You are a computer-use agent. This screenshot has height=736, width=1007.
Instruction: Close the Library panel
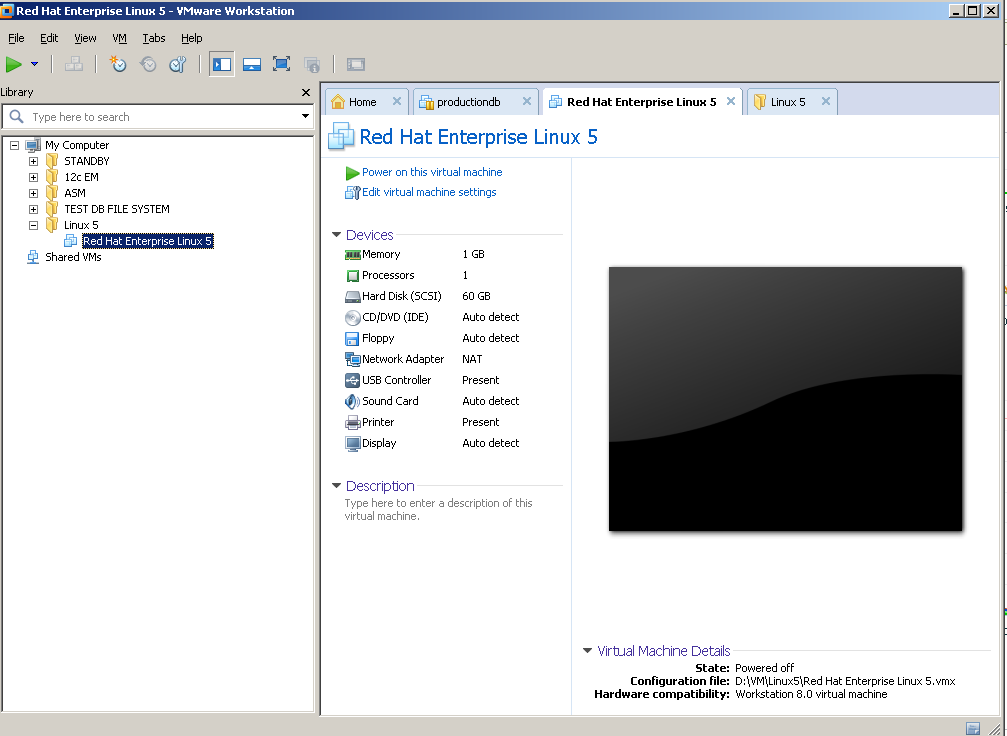click(x=306, y=92)
